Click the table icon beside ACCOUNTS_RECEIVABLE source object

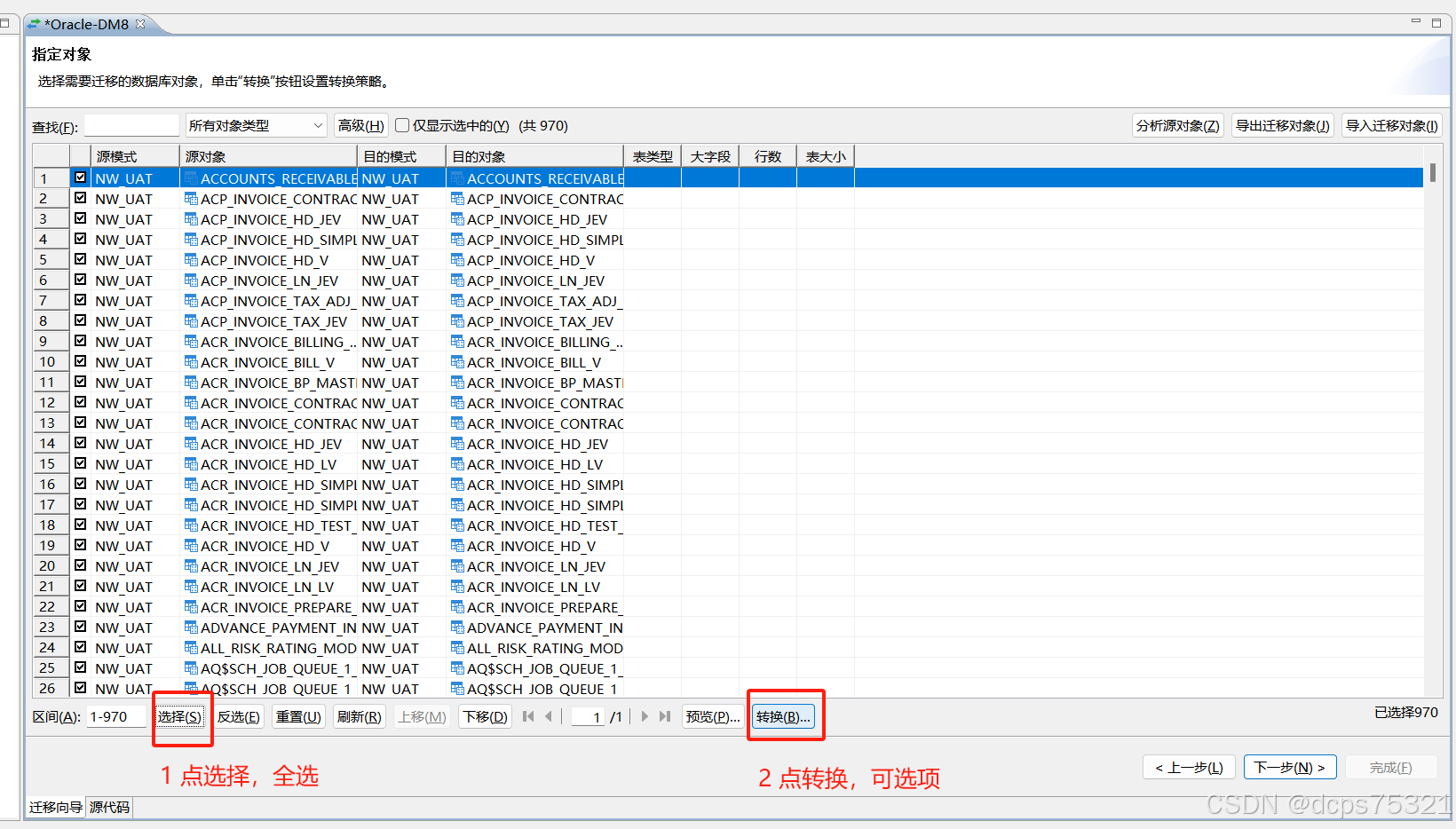pyautogui.click(x=190, y=178)
